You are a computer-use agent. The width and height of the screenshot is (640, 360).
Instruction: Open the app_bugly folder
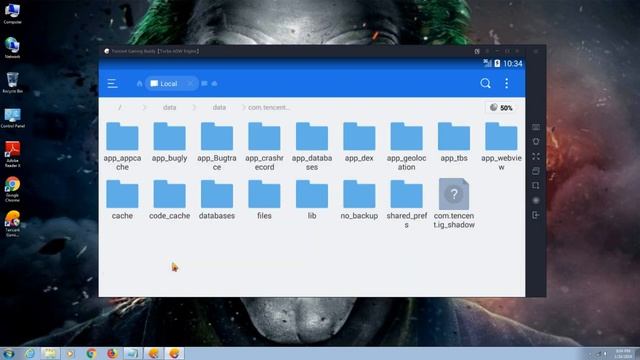tap(169, 142)
